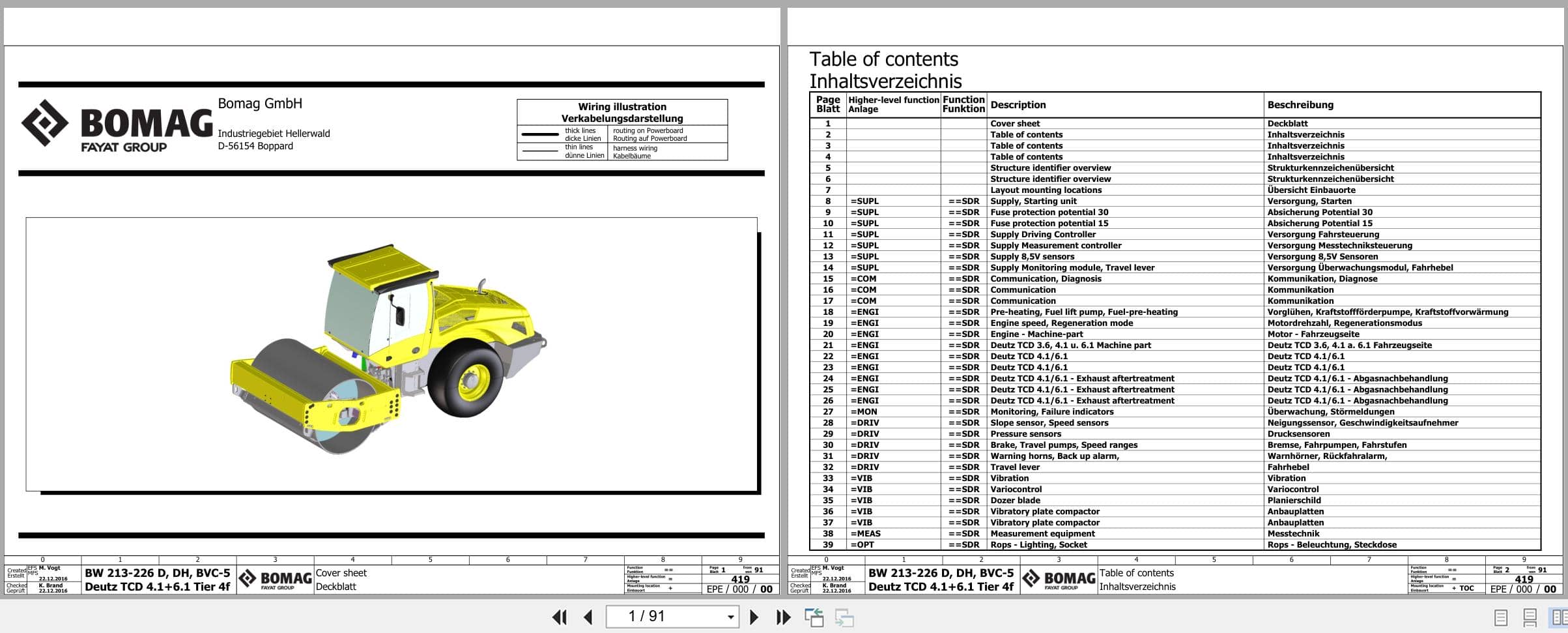Click 'Engine - Machine-part' entry
Screen dimensions: 1568x633
pyautogui.click(x=1036, y=334)
